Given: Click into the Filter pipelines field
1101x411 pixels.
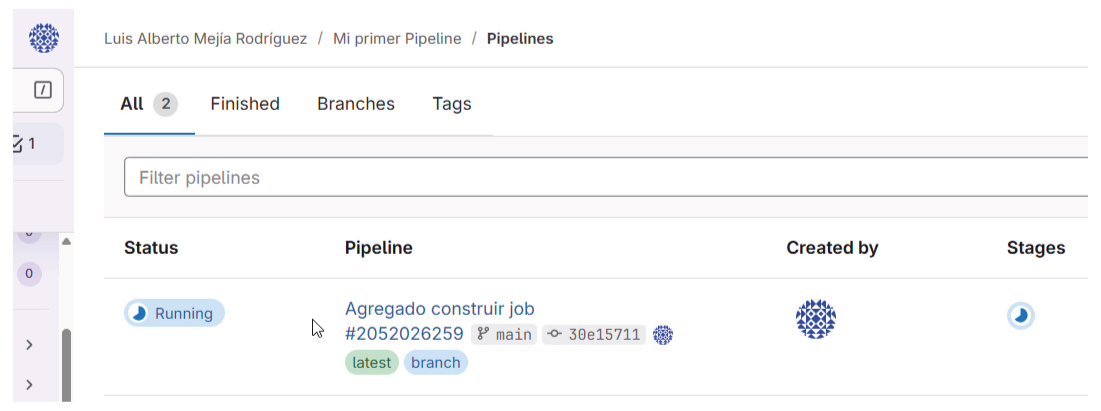Looking at the screenshot, I should 600,178.
